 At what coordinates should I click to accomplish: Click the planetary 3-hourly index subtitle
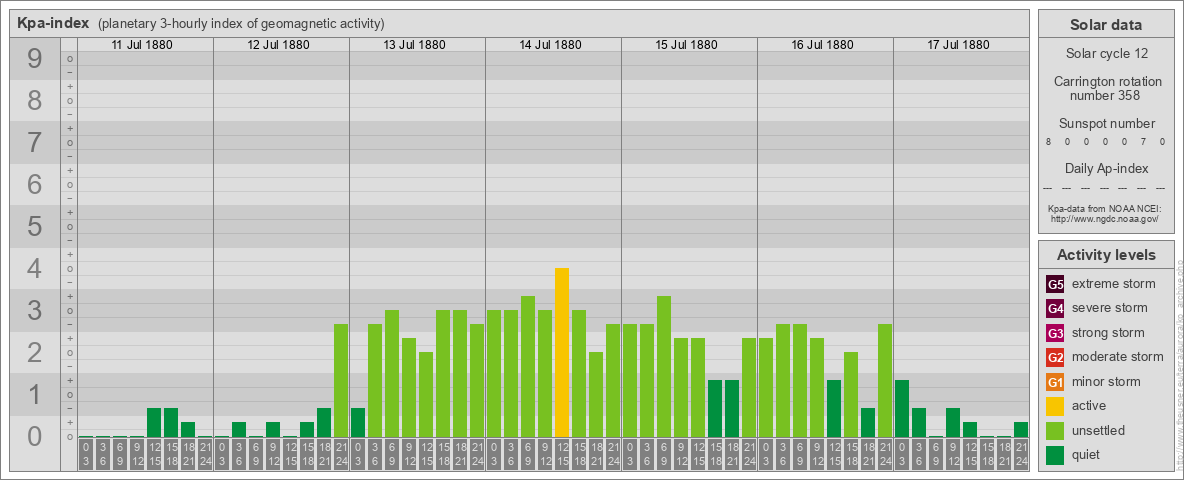(x=241, y=23)
